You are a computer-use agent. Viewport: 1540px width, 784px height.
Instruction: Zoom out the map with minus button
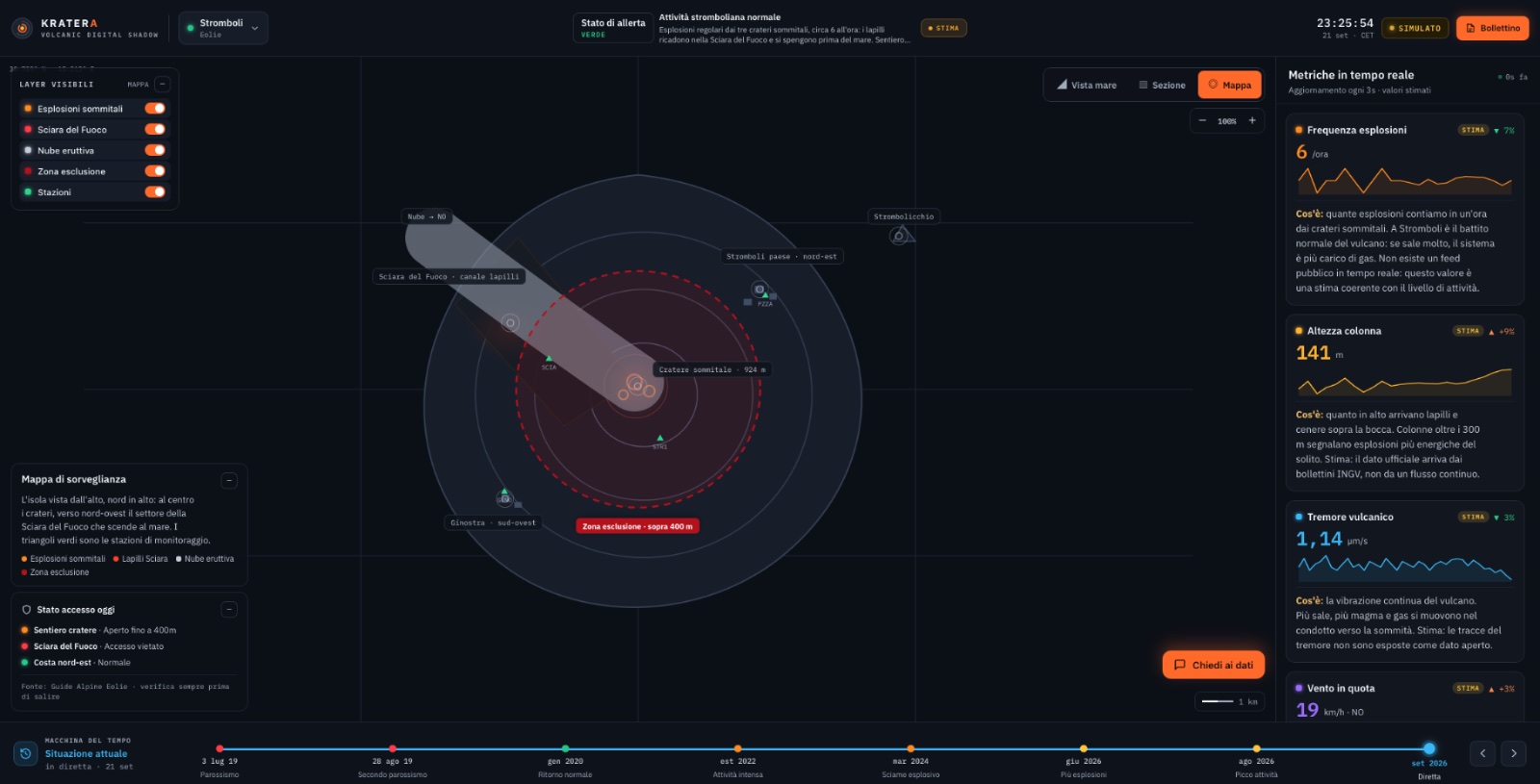tap(1202, 121)
